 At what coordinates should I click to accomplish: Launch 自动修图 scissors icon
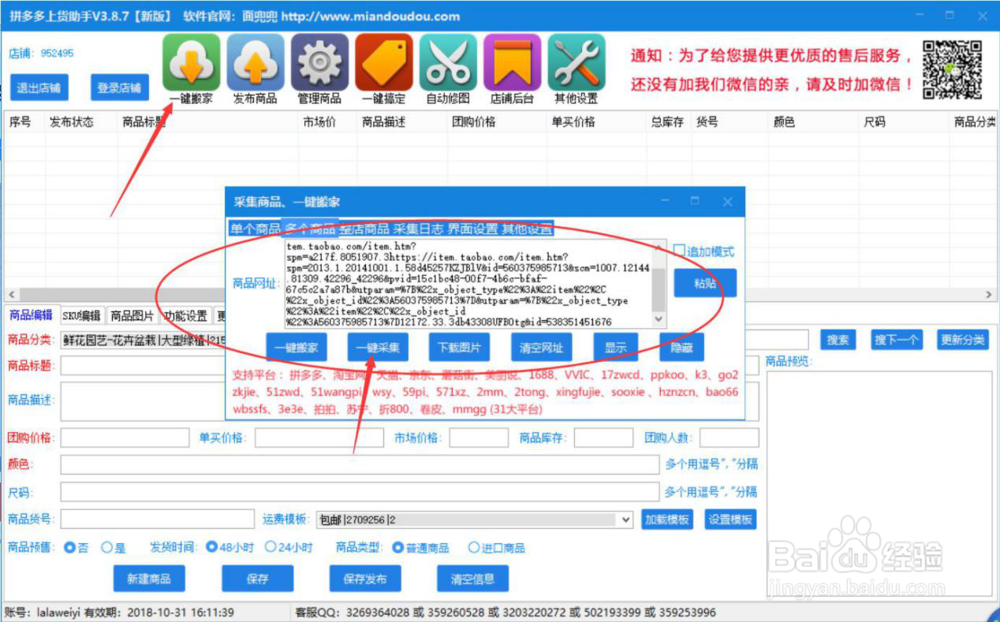point(448,63)
